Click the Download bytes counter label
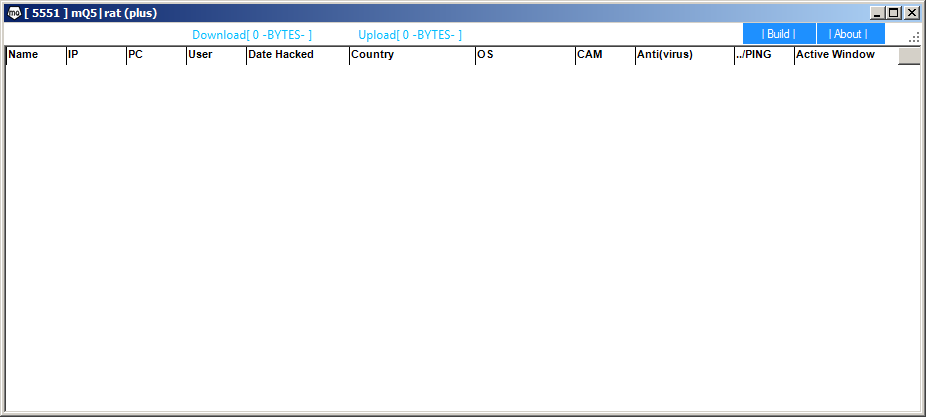Image resolution: width=926 pixels, height=417 pixels. [252, 35]
